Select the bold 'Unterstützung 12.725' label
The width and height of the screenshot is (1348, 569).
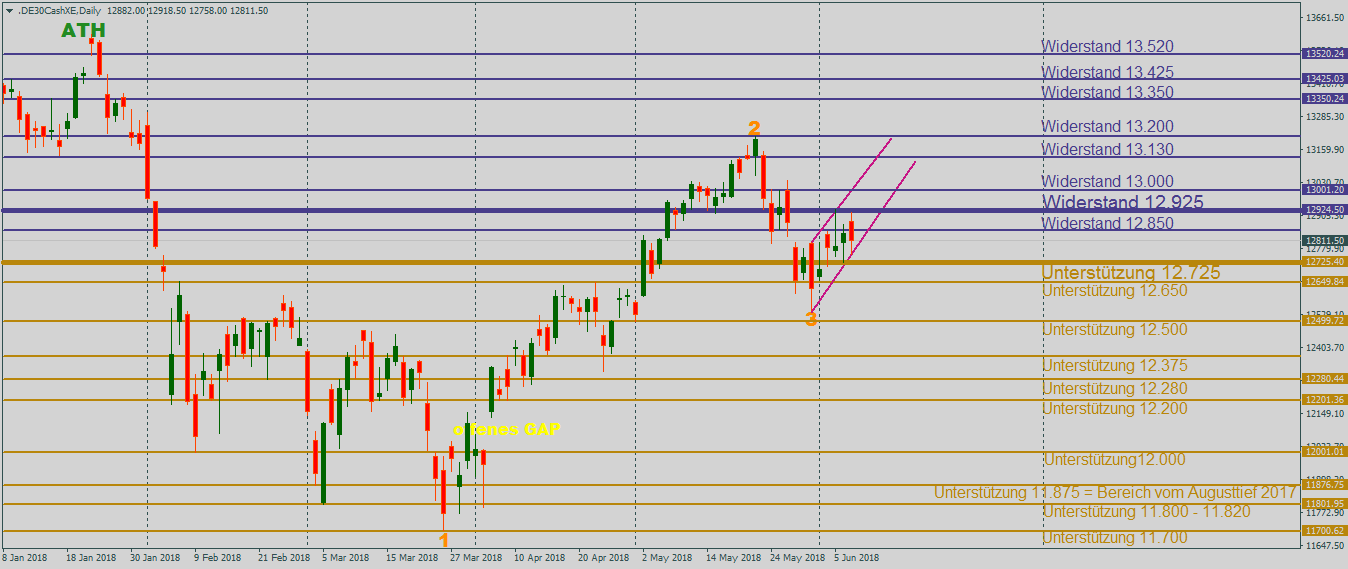1131,272
